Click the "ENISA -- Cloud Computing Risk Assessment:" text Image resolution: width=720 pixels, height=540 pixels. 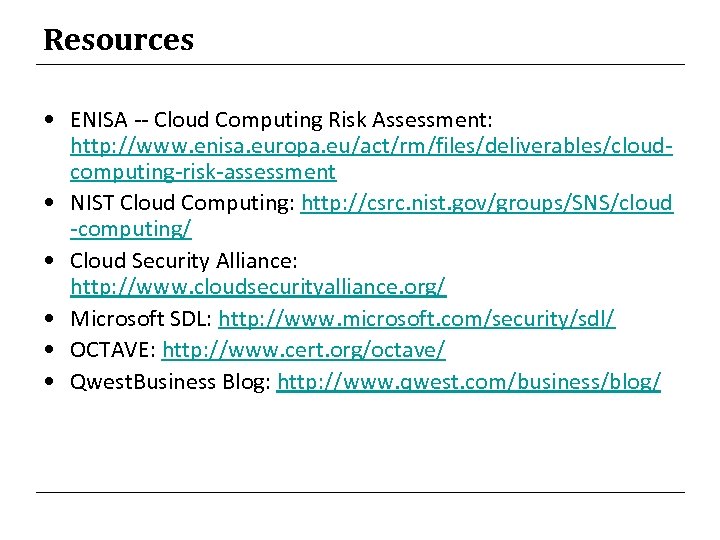click(x=281, y=120)
